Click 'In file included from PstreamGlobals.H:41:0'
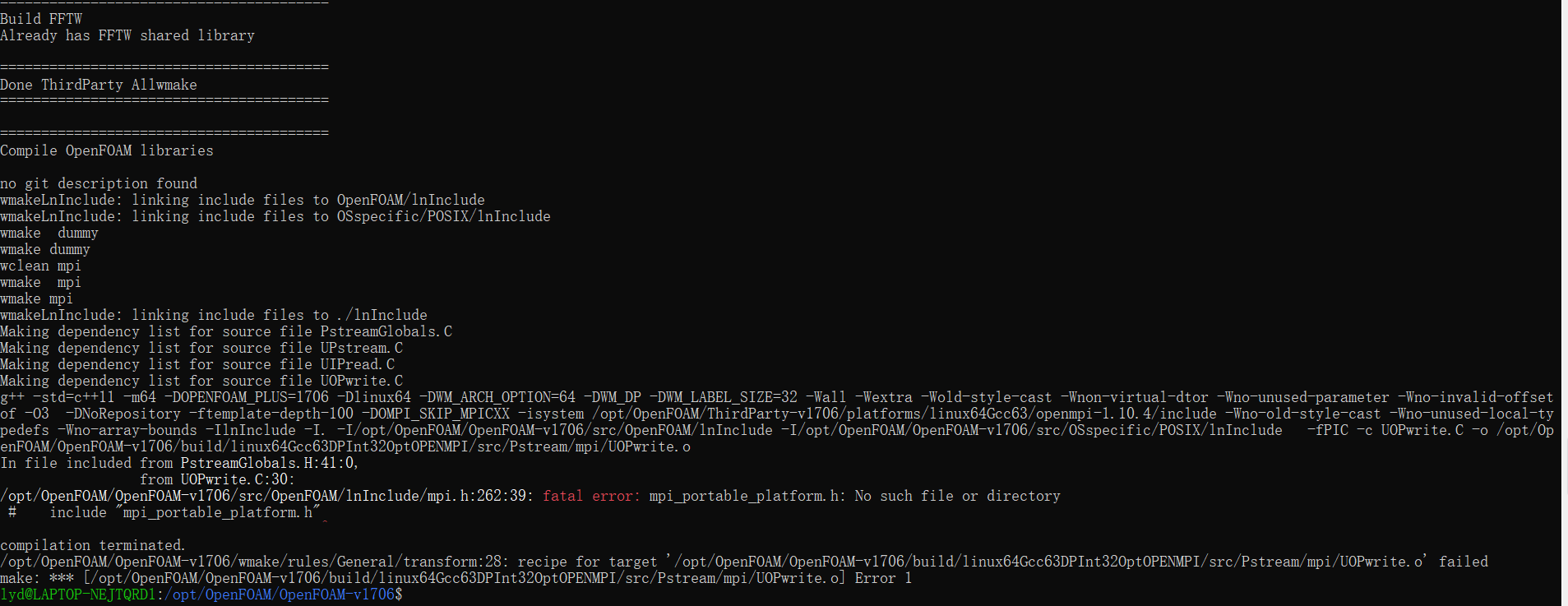This screenshot has height=606, width=1568. pyautogui.click(x=179, y=463)
